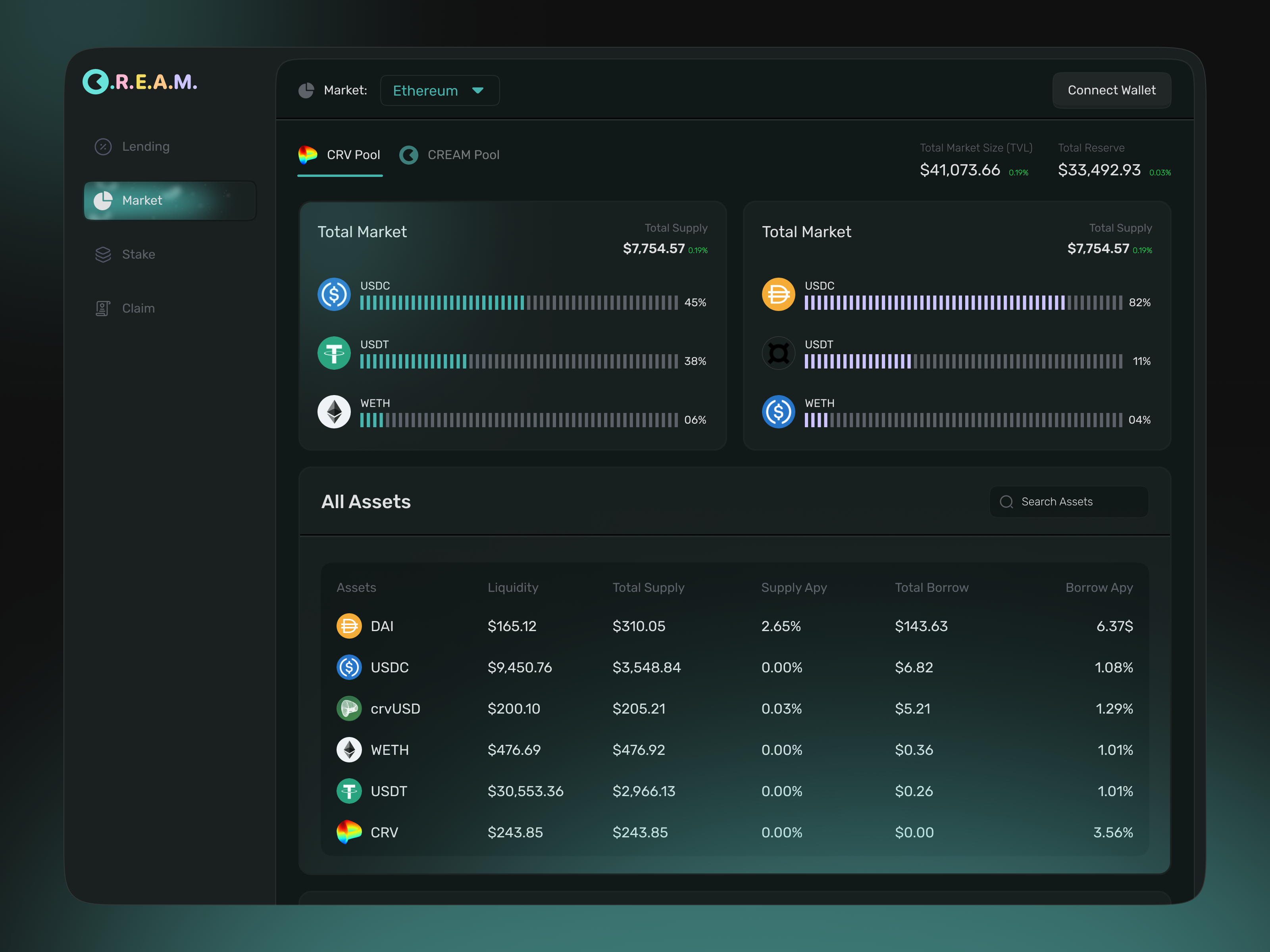Click CRV borrow APY 3.56%

coord(1113,833)
